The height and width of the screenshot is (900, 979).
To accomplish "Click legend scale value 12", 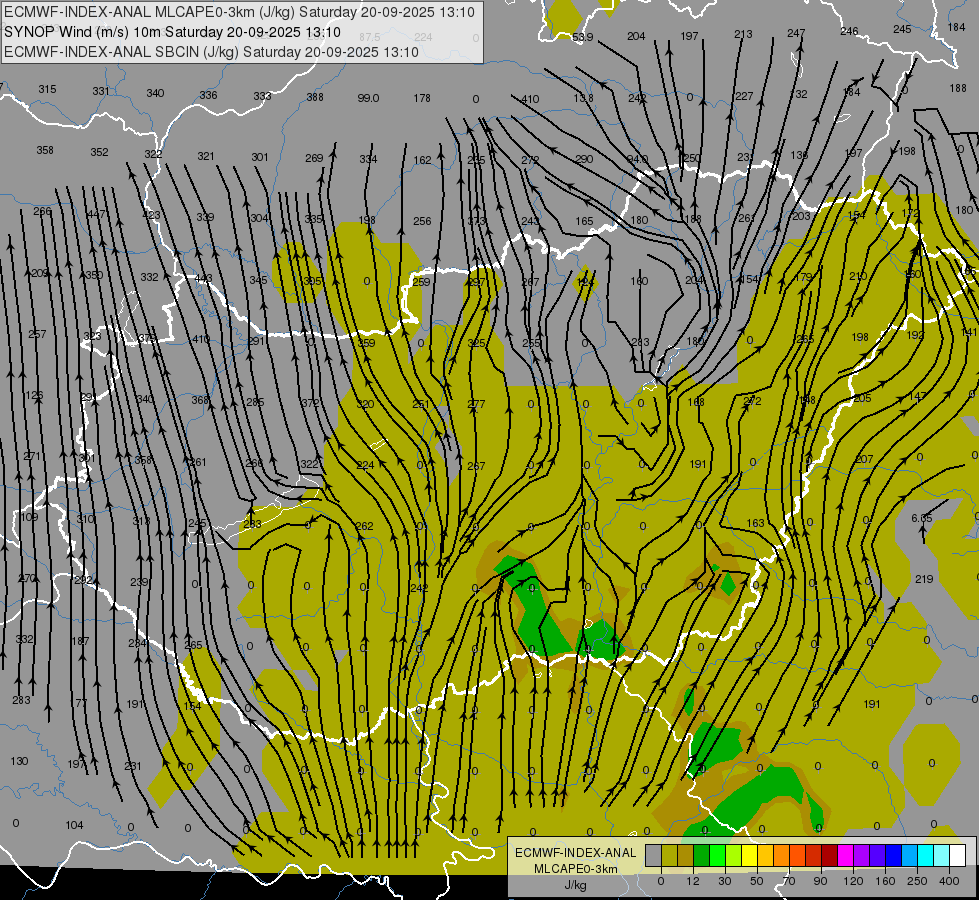I will click(x=693, y=881).
